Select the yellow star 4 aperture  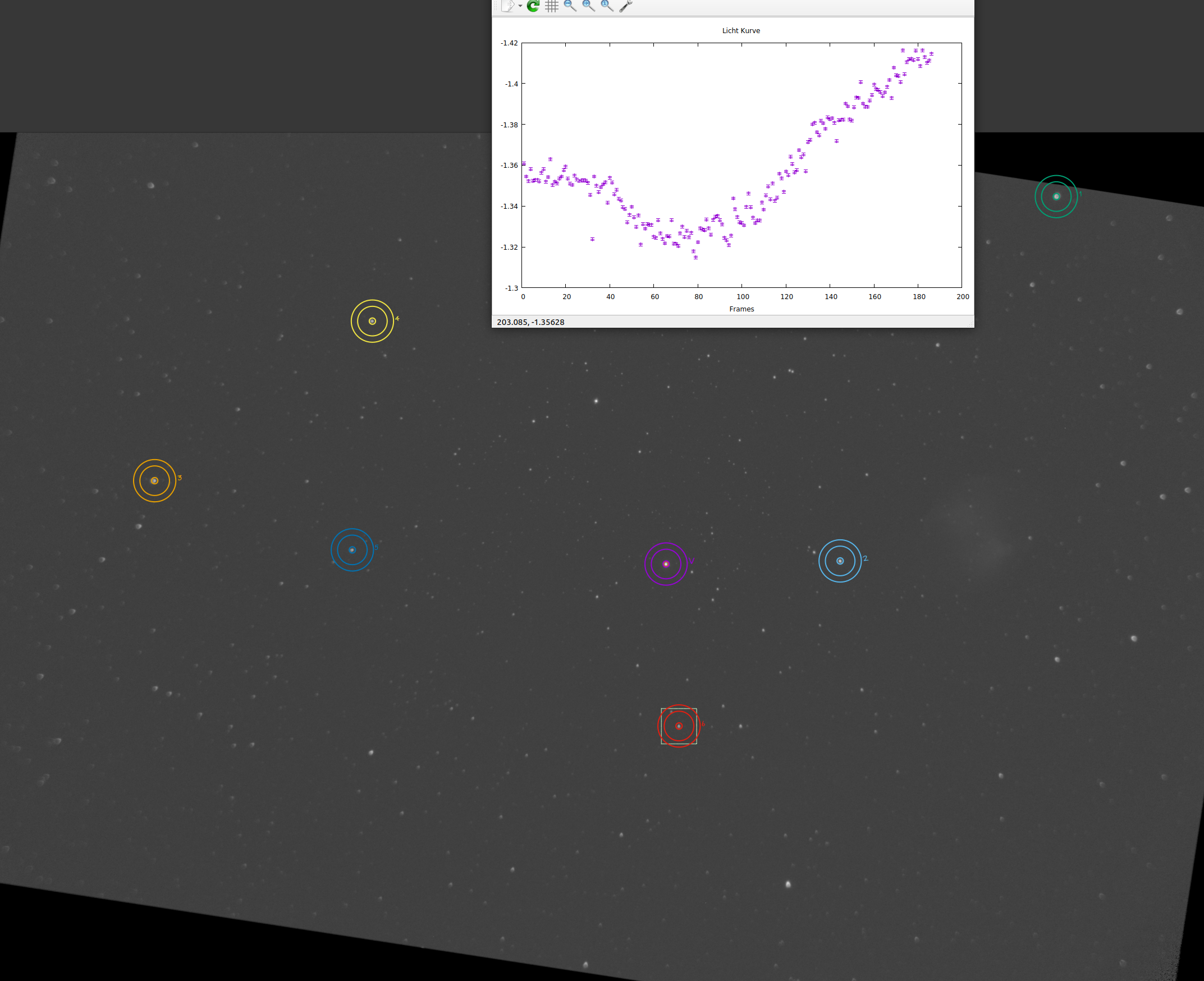pos(372,321)
